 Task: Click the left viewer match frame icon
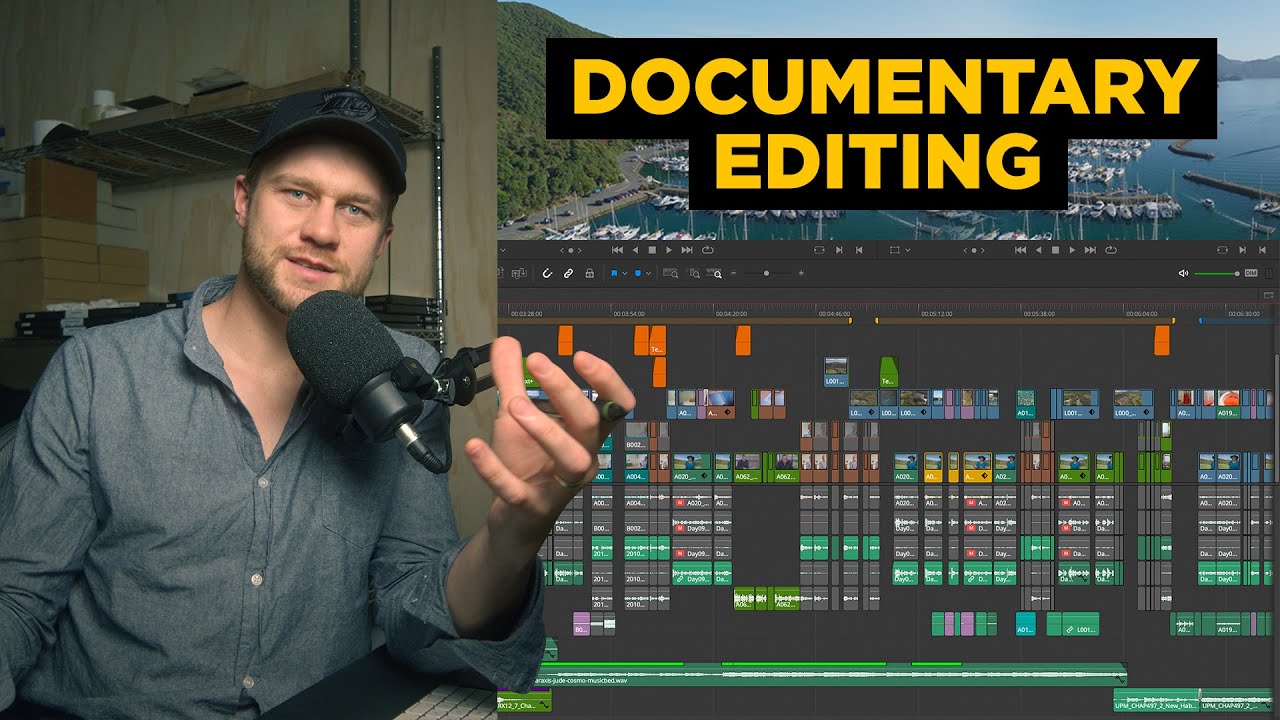[819, 250]
